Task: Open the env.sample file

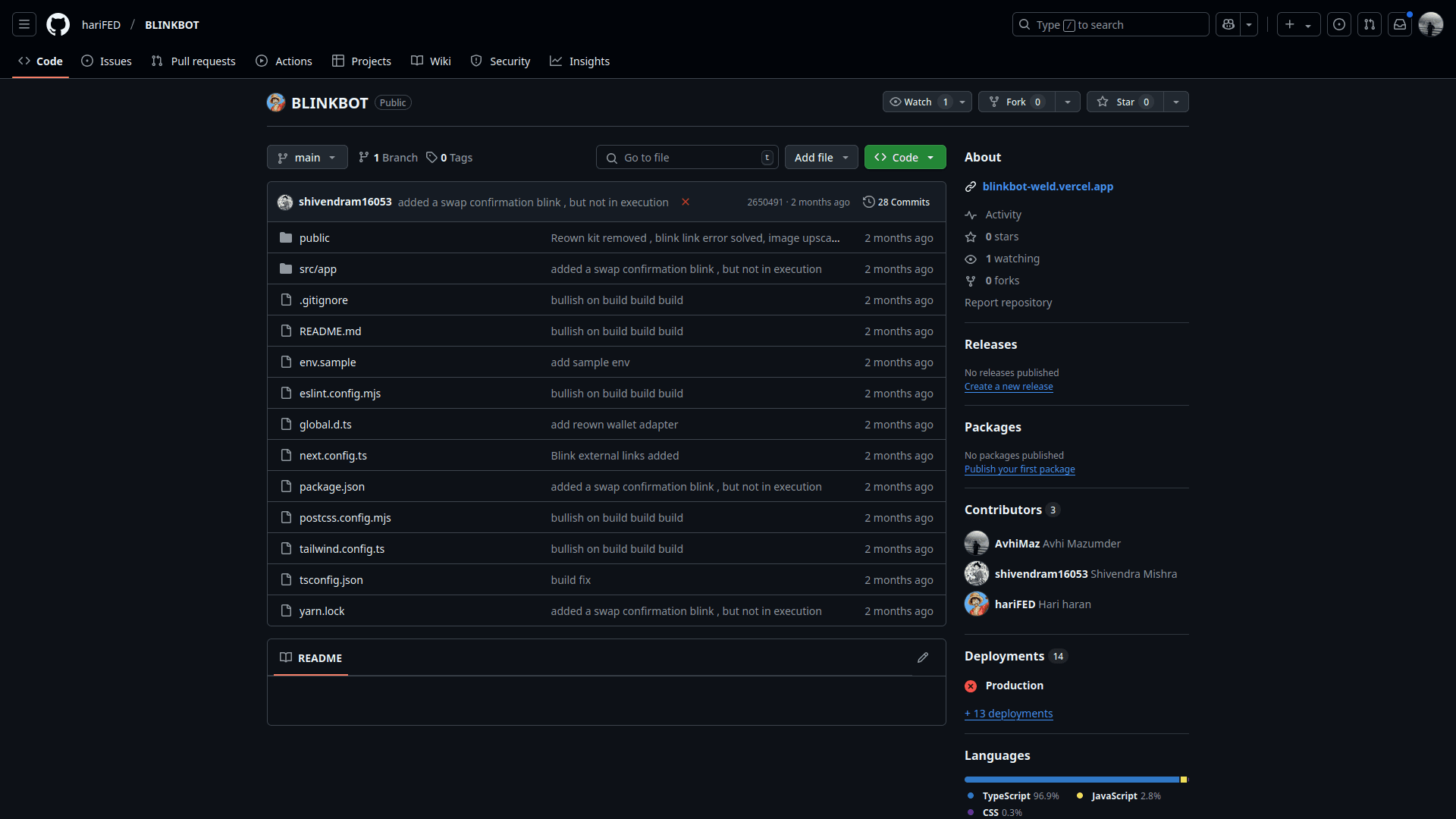Action: tap(328, 362)
